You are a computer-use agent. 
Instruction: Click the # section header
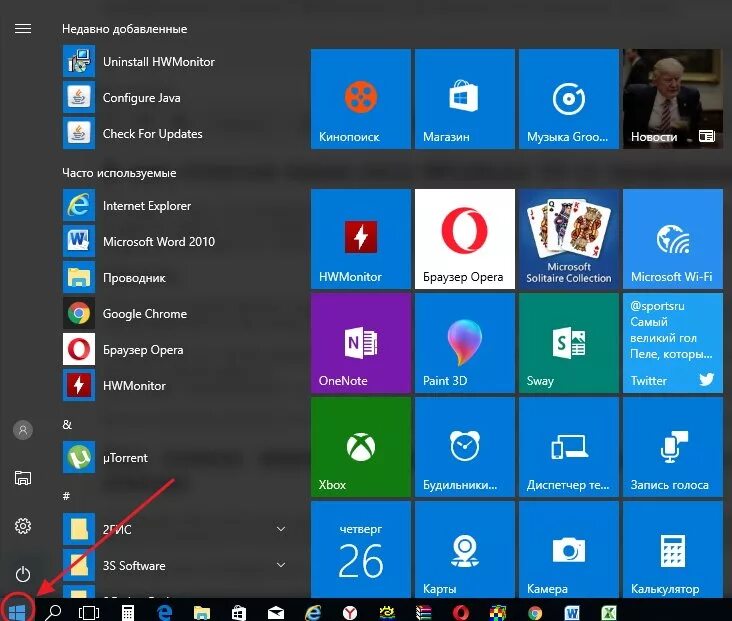pyautogui.click(x=66, y=496)
